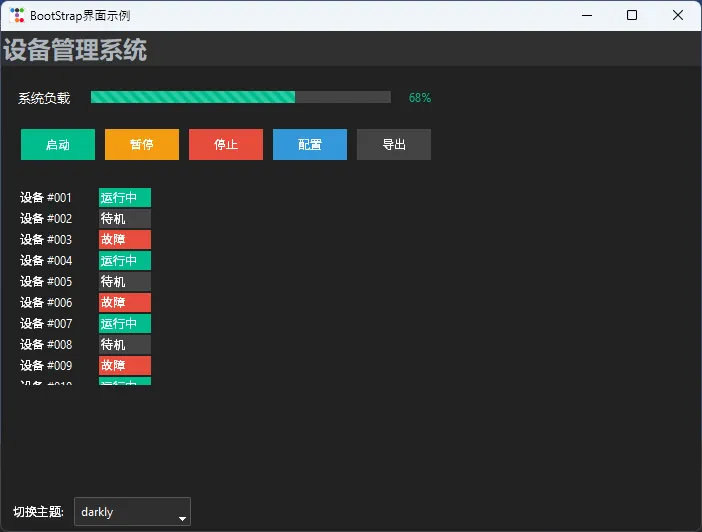
Task: Click 待机 status badge of 设备 #002
Action: 124,219
